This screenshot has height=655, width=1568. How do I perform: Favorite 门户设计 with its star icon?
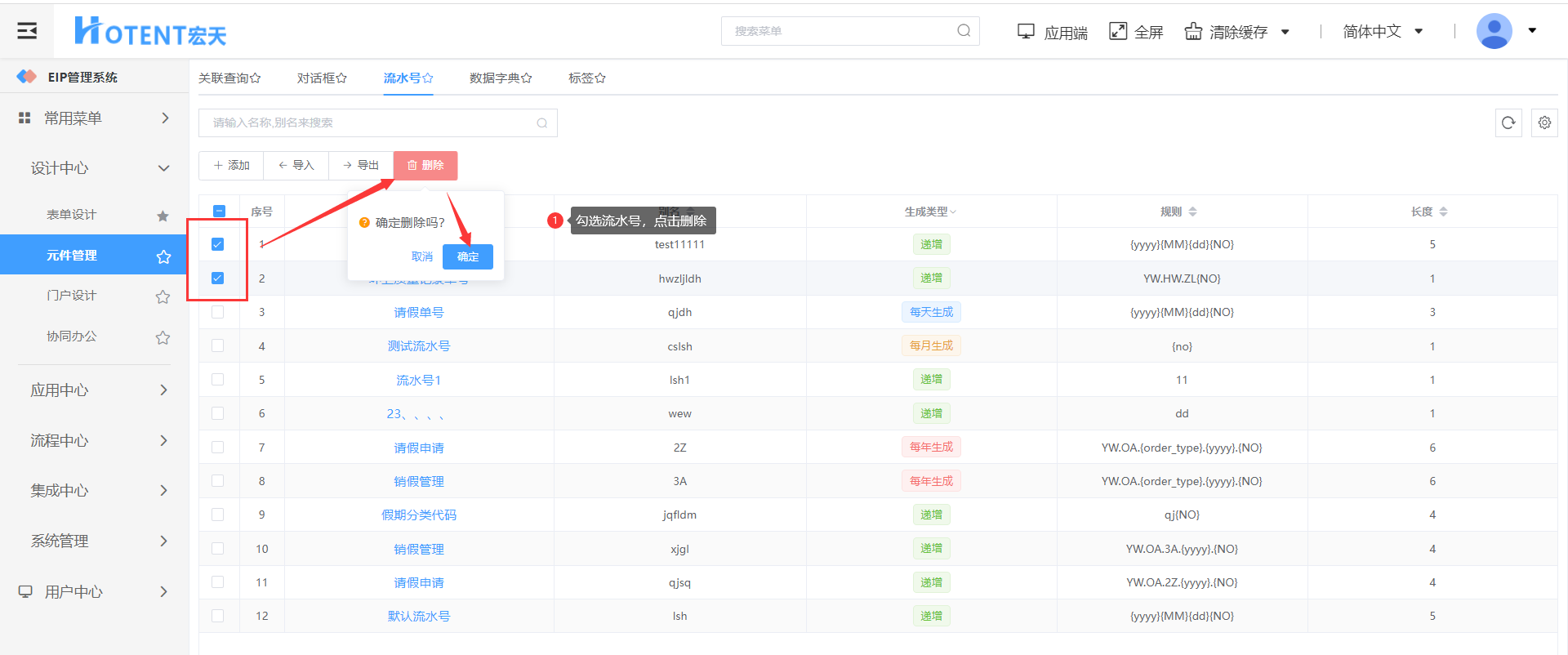tap(163, 296)
